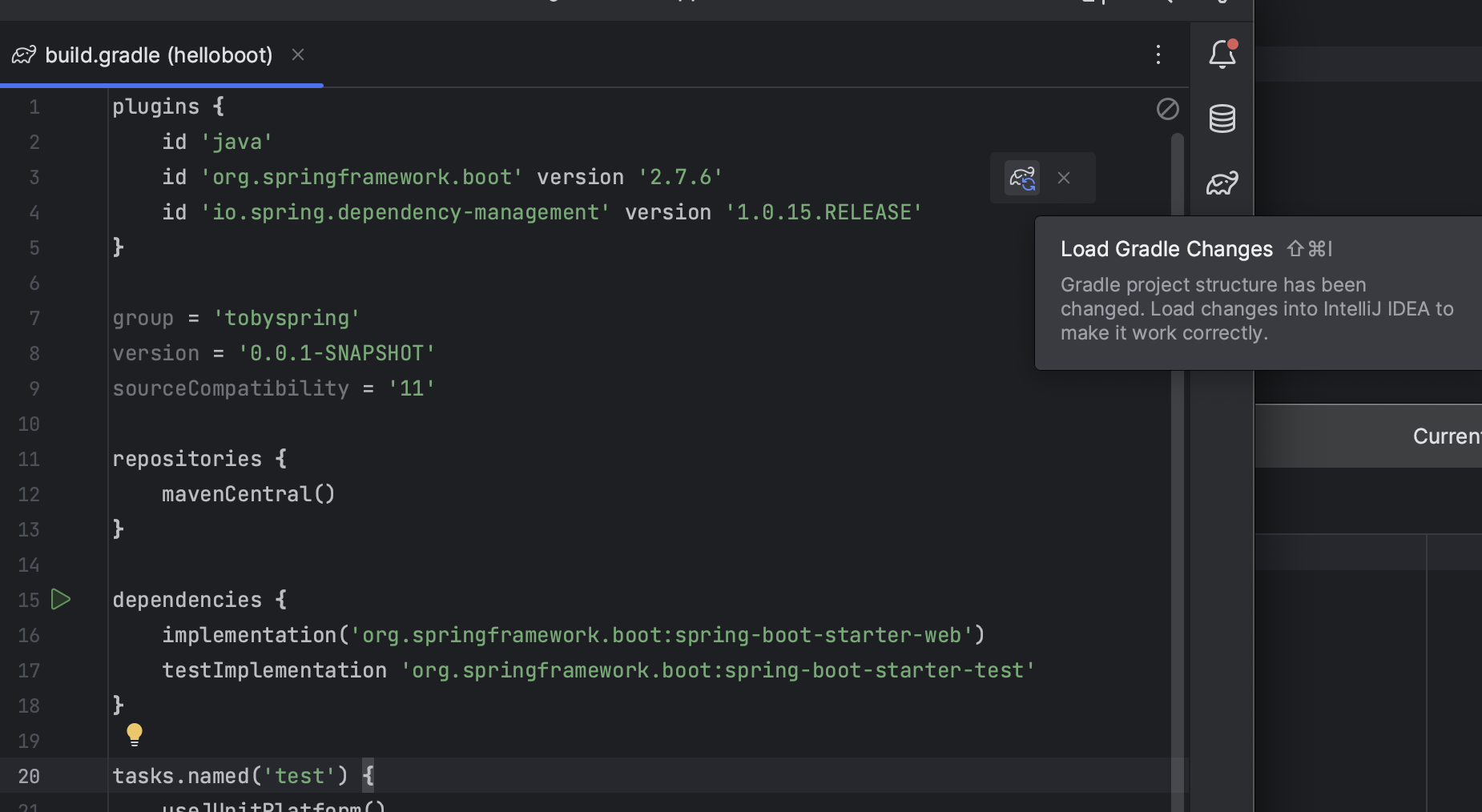1482x812 pixels.
Task: Click the 'test' string on line 20
Action: [299, 776]
